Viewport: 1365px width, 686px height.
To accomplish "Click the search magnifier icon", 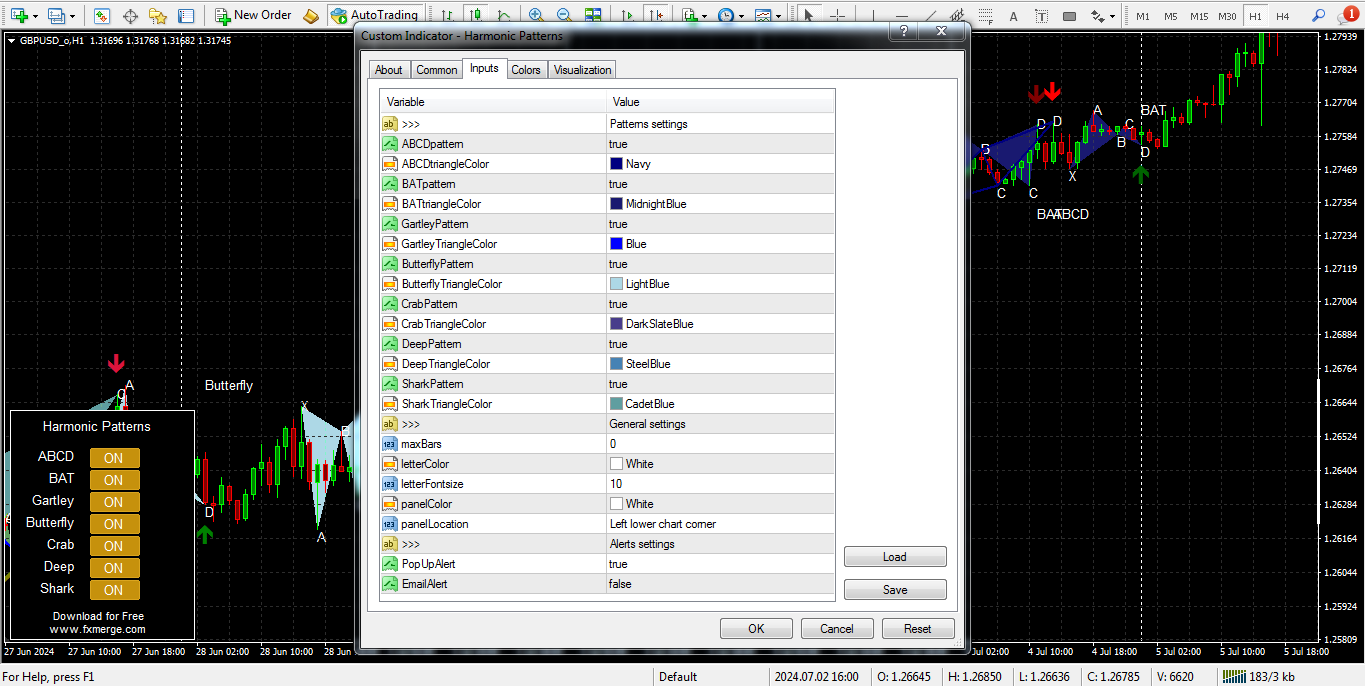I will (x=1318, y=15).
